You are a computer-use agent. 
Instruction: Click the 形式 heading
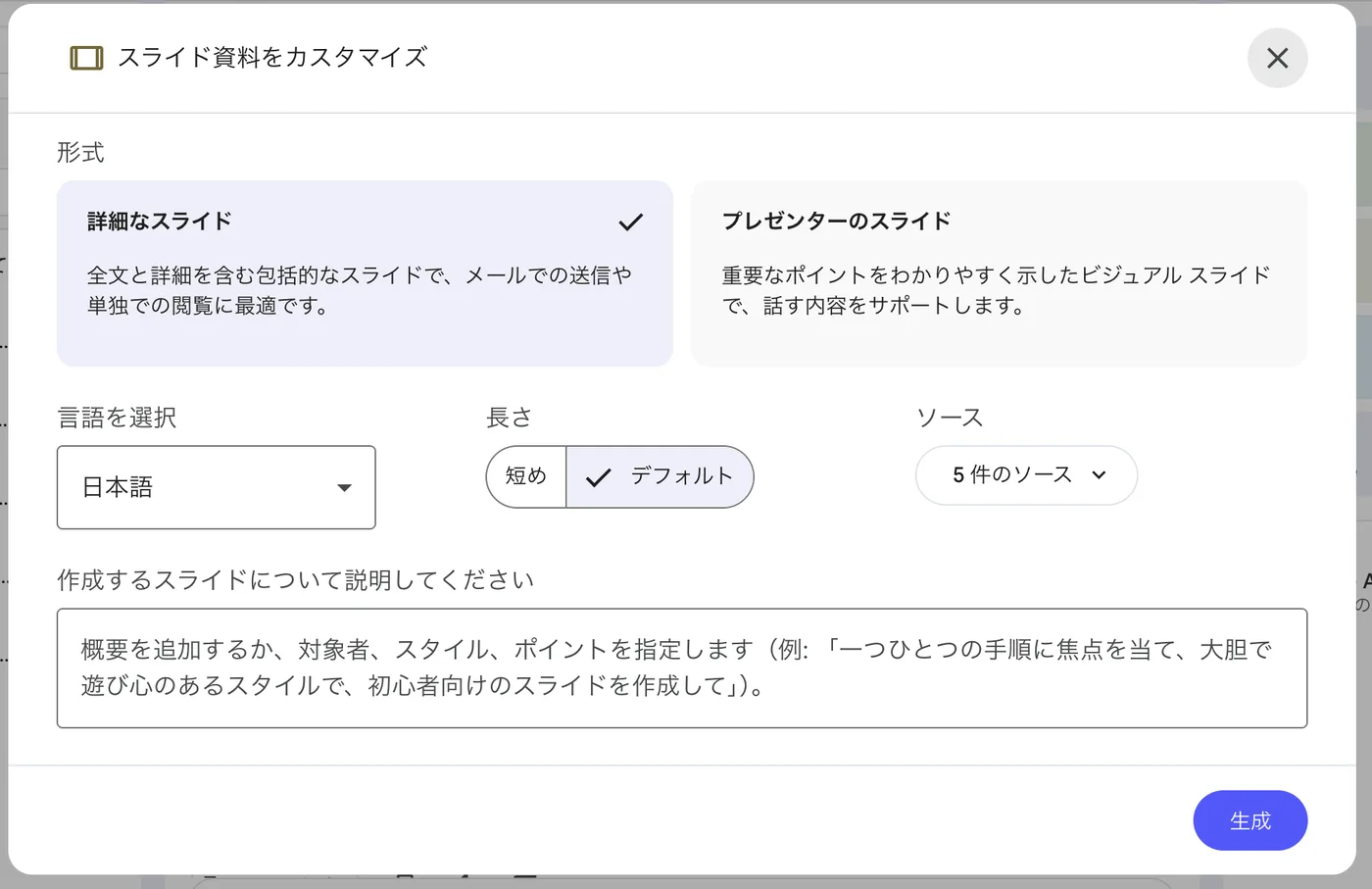pyautogui.click(x=80, y=152)
